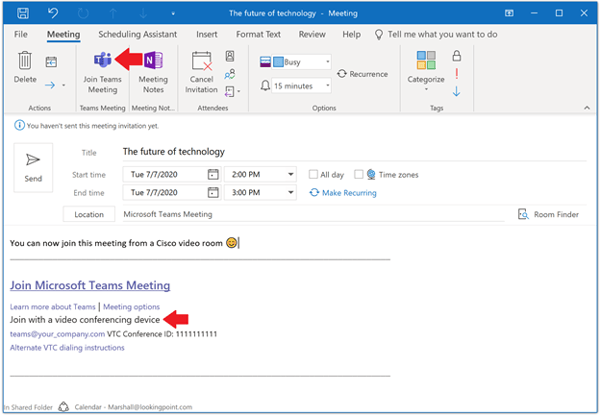The height and width of the screenshot is (415, 600).
Task: Open the Learn more about Teams link
Action: coord(53,307)
